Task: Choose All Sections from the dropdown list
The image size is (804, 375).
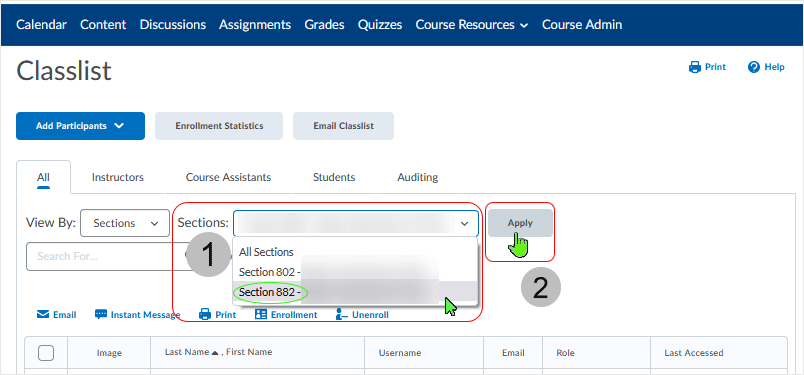Action: coord(355,252)
